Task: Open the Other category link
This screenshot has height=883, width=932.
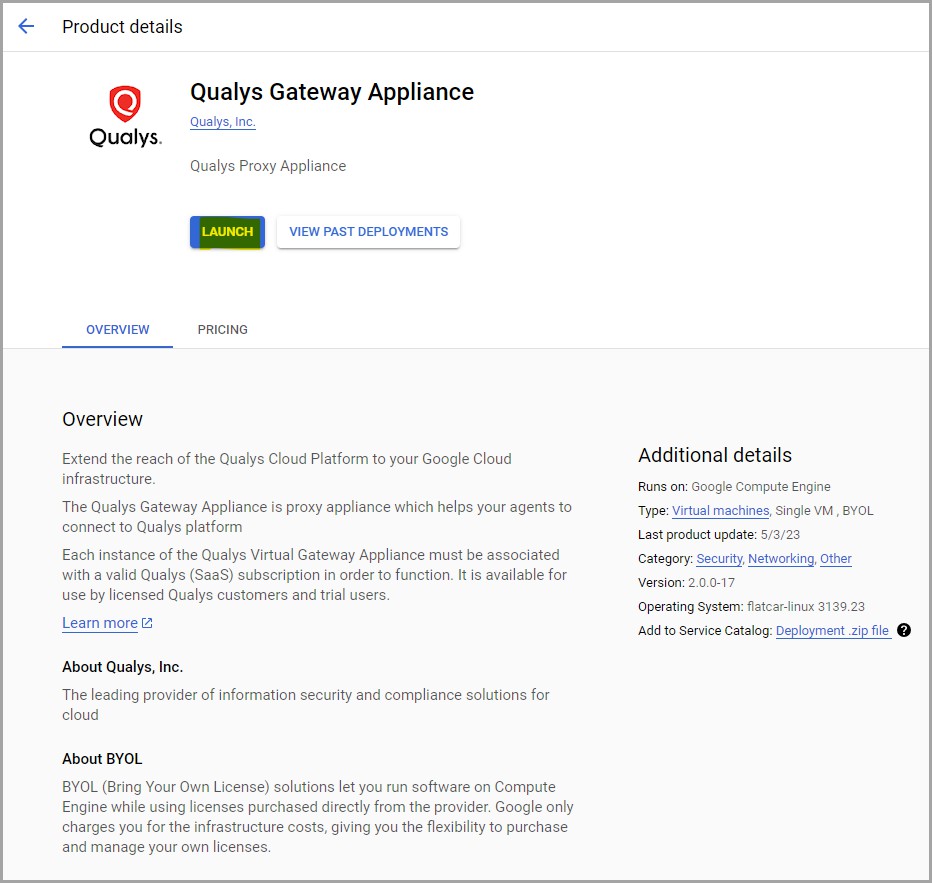Action: click(x=836, y=559)
